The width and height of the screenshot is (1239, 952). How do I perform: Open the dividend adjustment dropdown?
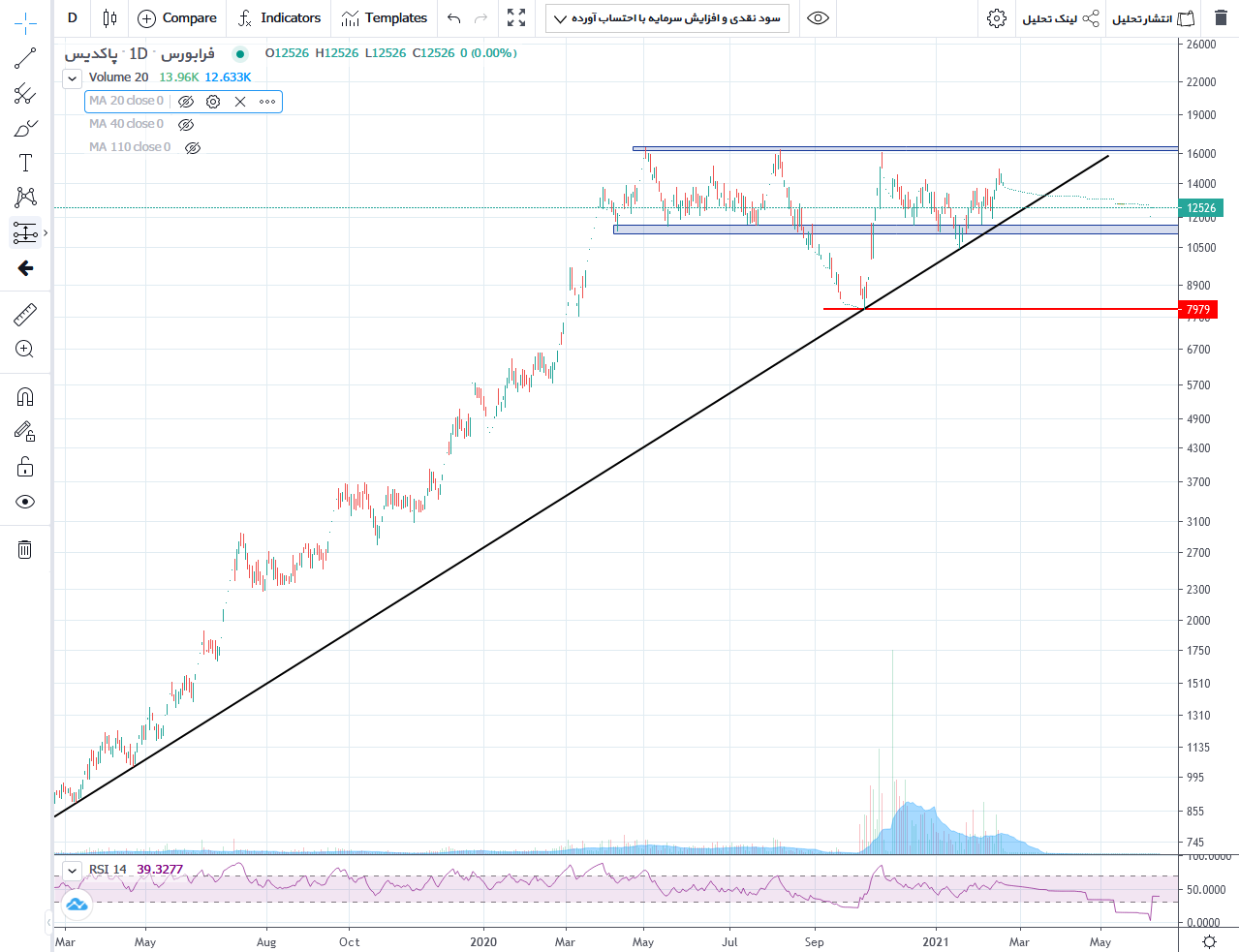[666, 18]
